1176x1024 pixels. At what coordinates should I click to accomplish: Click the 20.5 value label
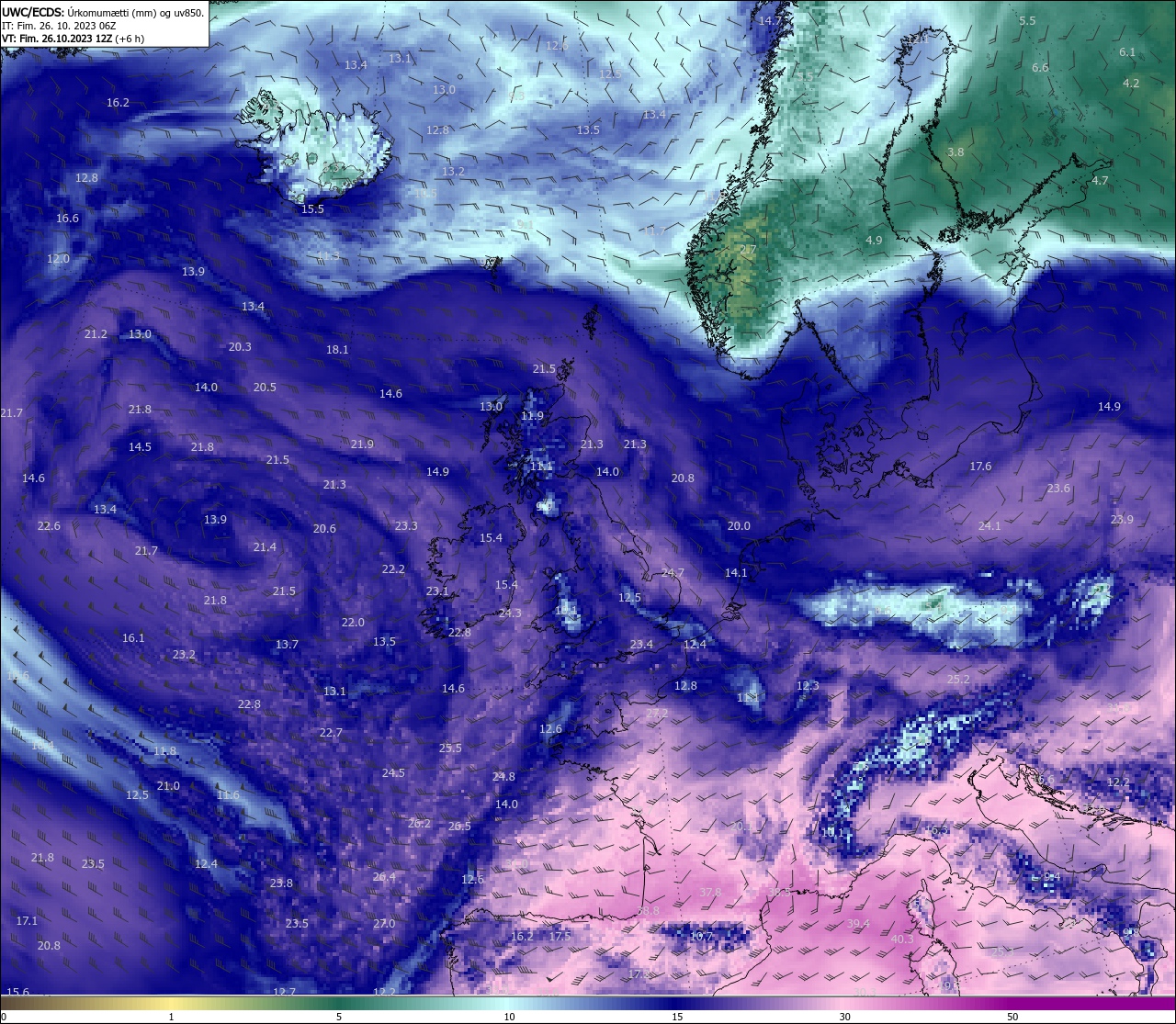click(x=265, y=388)
